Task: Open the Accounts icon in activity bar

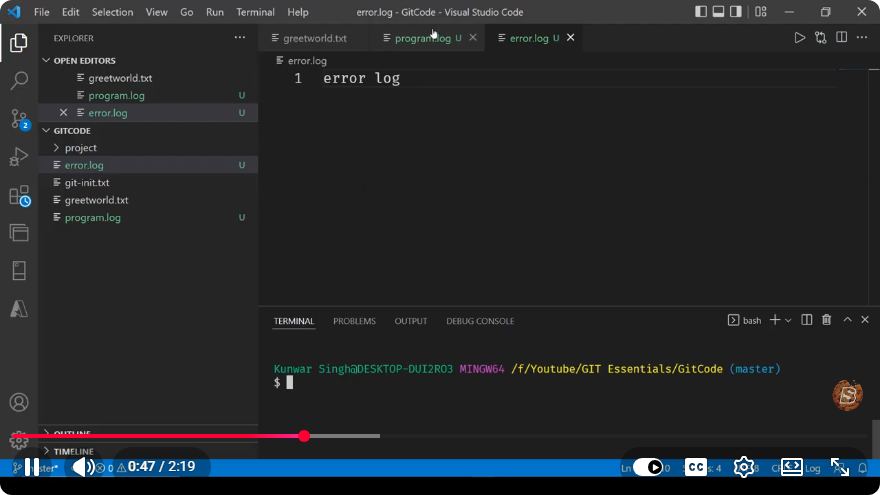Action: pos(19,402)
